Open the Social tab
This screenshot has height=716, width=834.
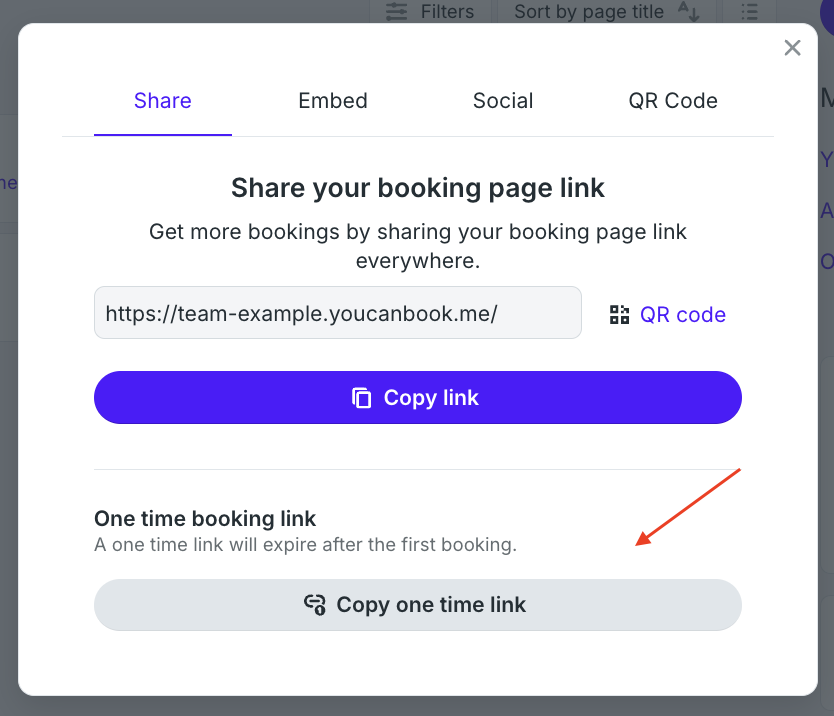pyautogui.click(x=503, y=101)
